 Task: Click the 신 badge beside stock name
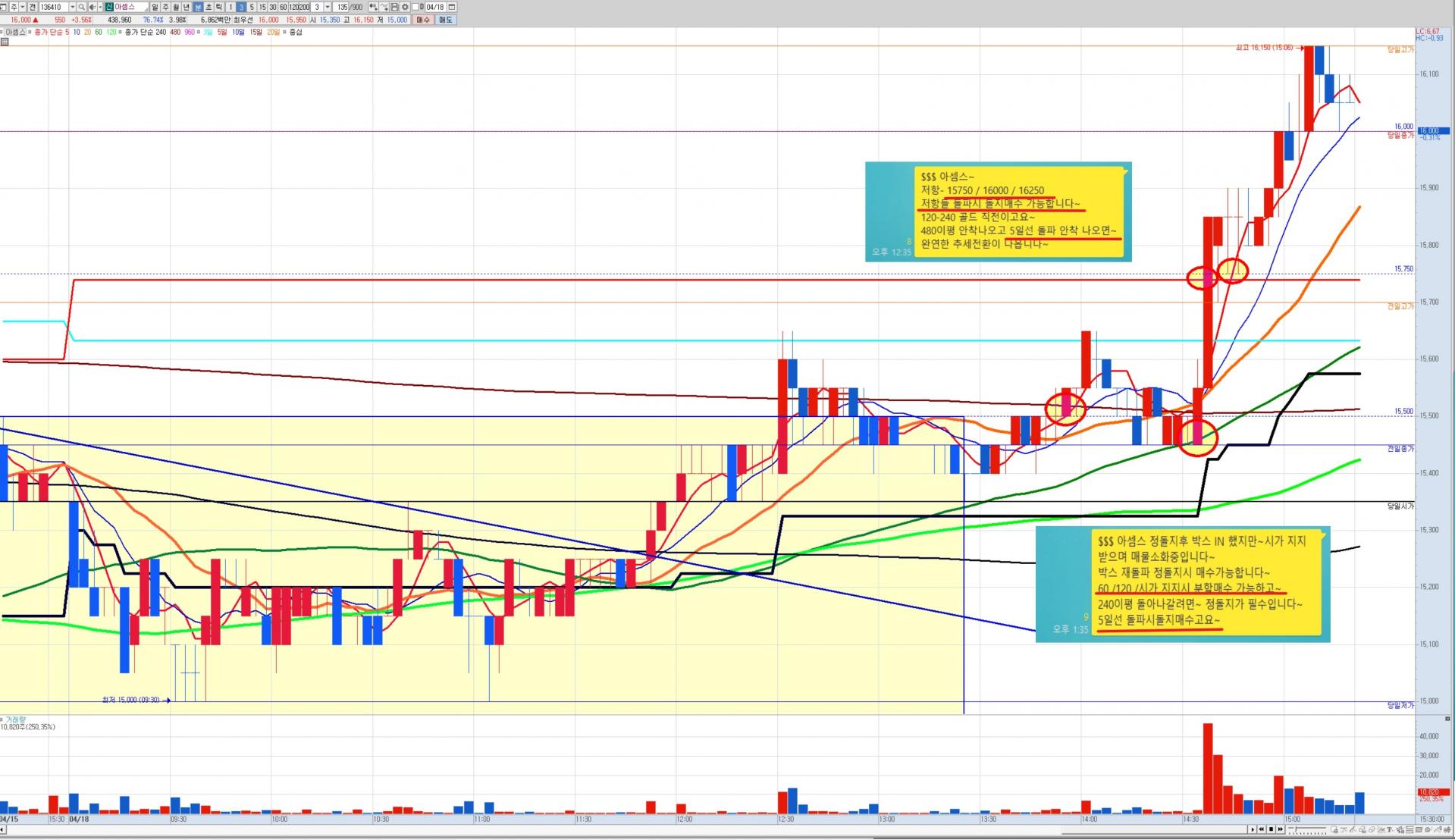109,7
